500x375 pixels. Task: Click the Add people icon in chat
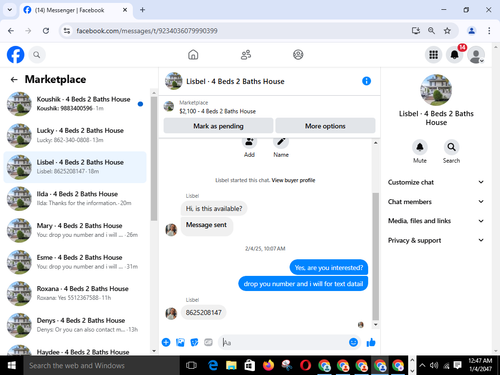click(x=249, y=142)
